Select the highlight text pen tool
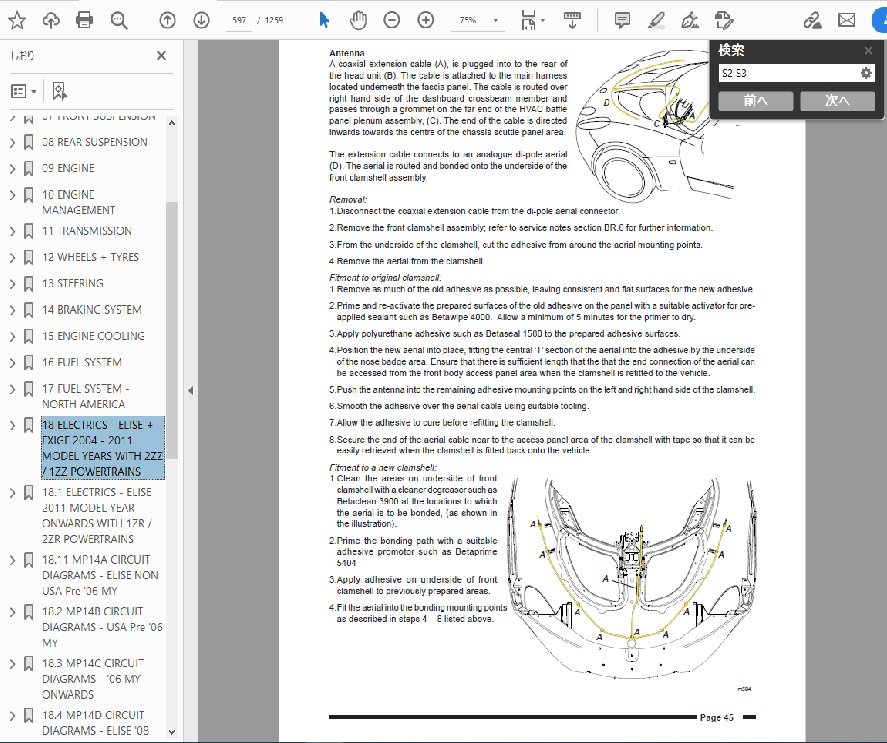887x743 pixels. click(656, 20)
